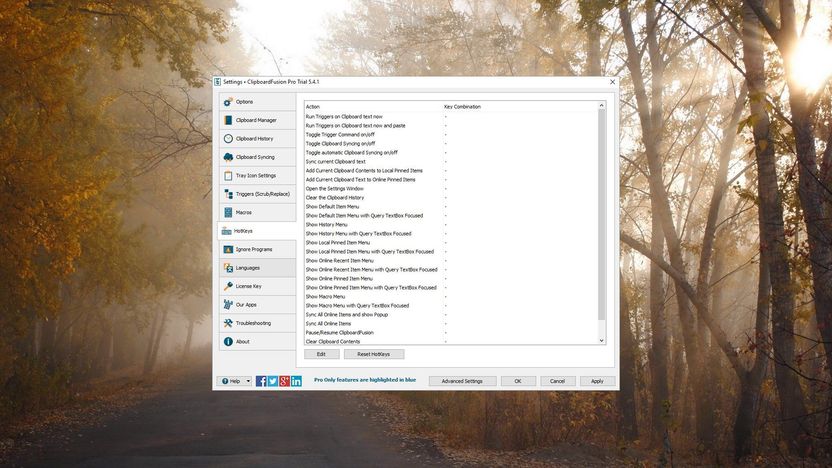Click the Clipboard Syncing cloud icon
832x468 pixels.
pos(228,157)
